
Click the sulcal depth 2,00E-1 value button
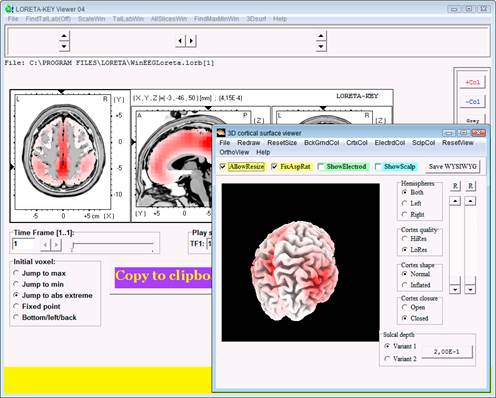(x=447, y=351)
